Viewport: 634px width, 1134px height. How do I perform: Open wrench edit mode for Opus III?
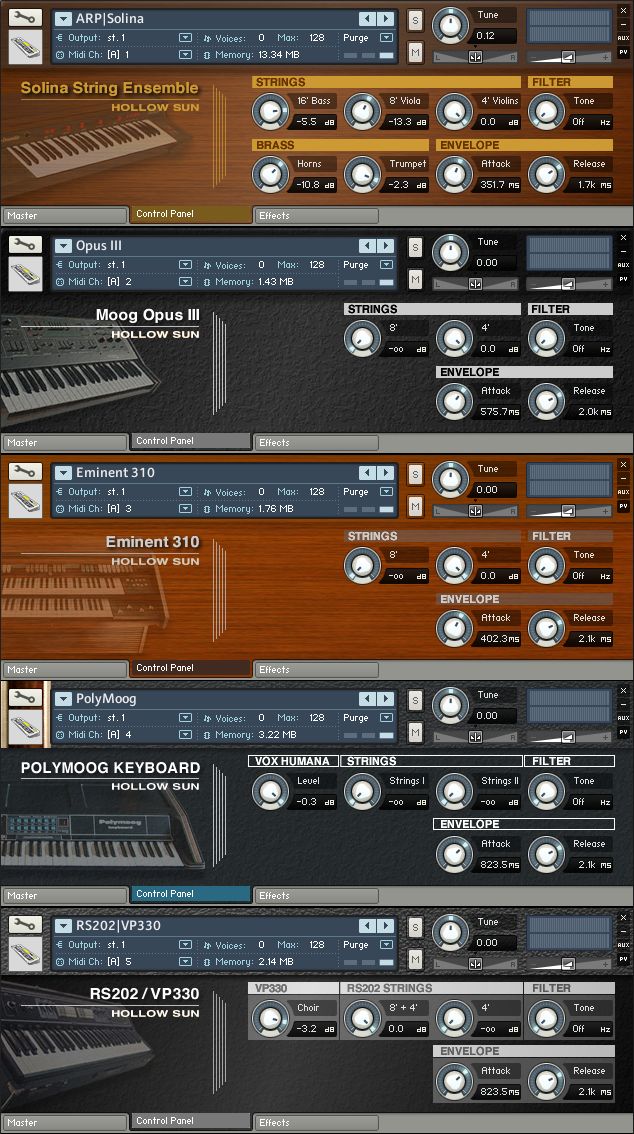(x=25, y=244)
